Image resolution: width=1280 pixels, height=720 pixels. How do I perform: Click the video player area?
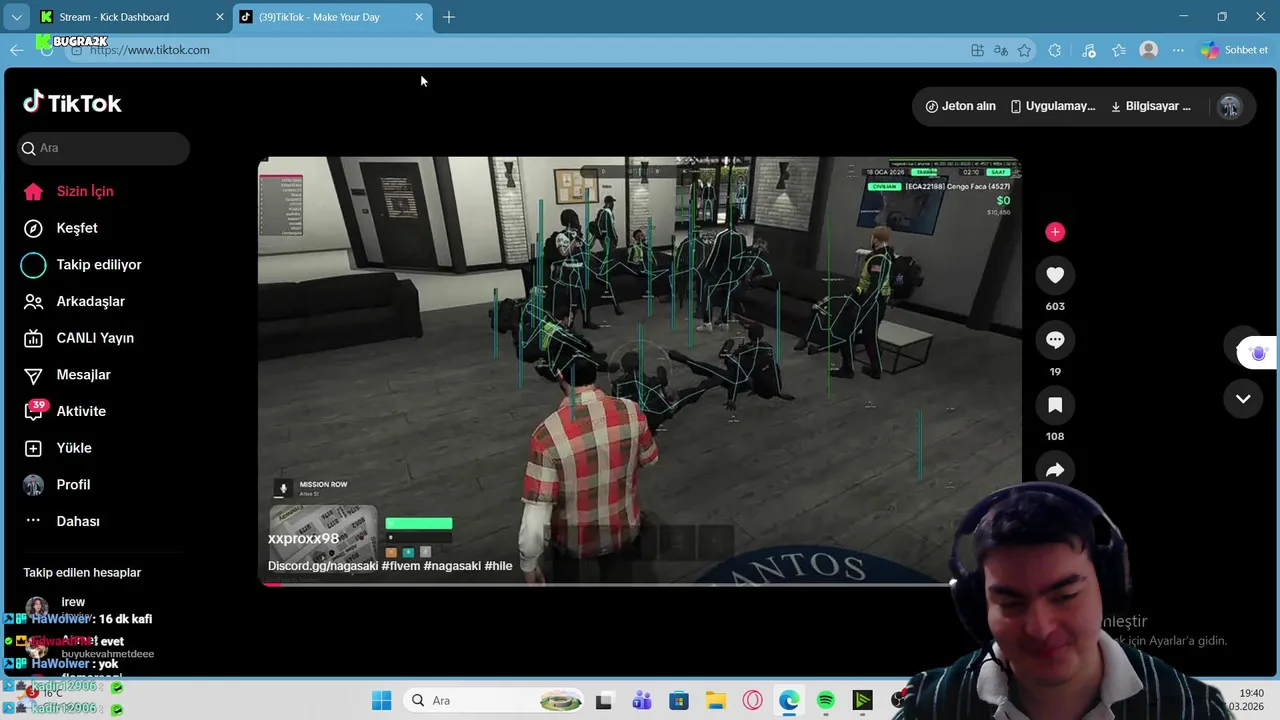(x=640, y=370)
